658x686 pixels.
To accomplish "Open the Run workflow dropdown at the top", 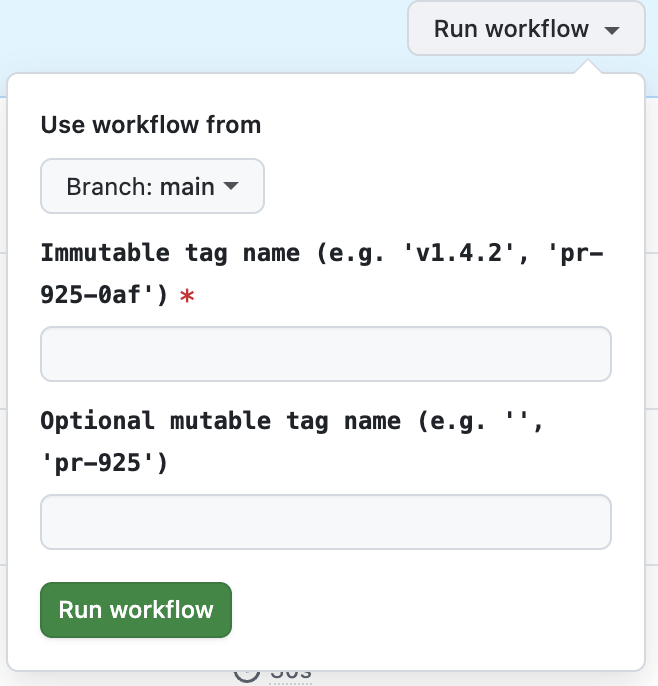I will coord(526,29).
